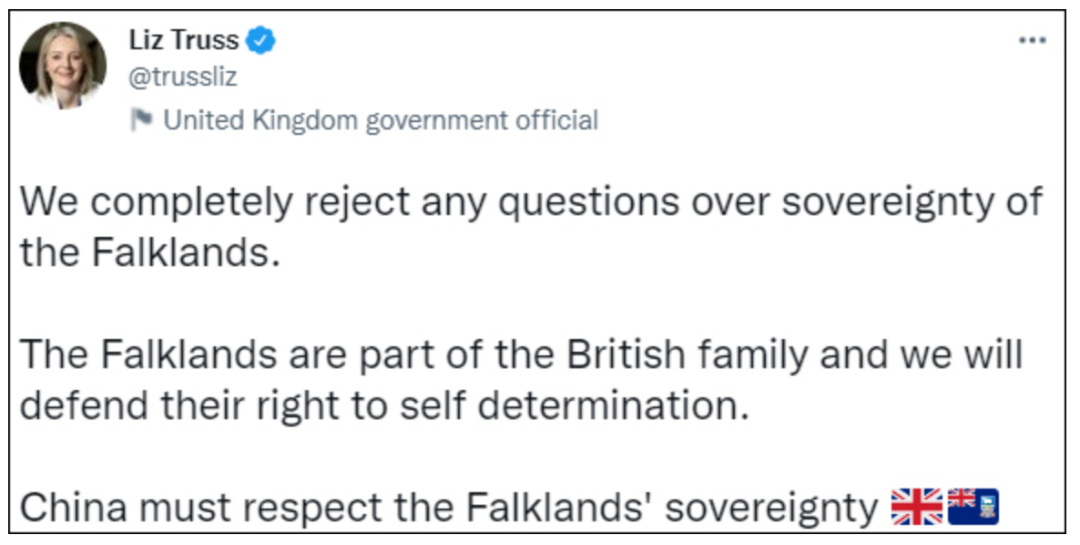Viewport: 1080px width, 545px height.
Task: Click the blue verified checkmark badge
Action: click(x=263, y=40)
